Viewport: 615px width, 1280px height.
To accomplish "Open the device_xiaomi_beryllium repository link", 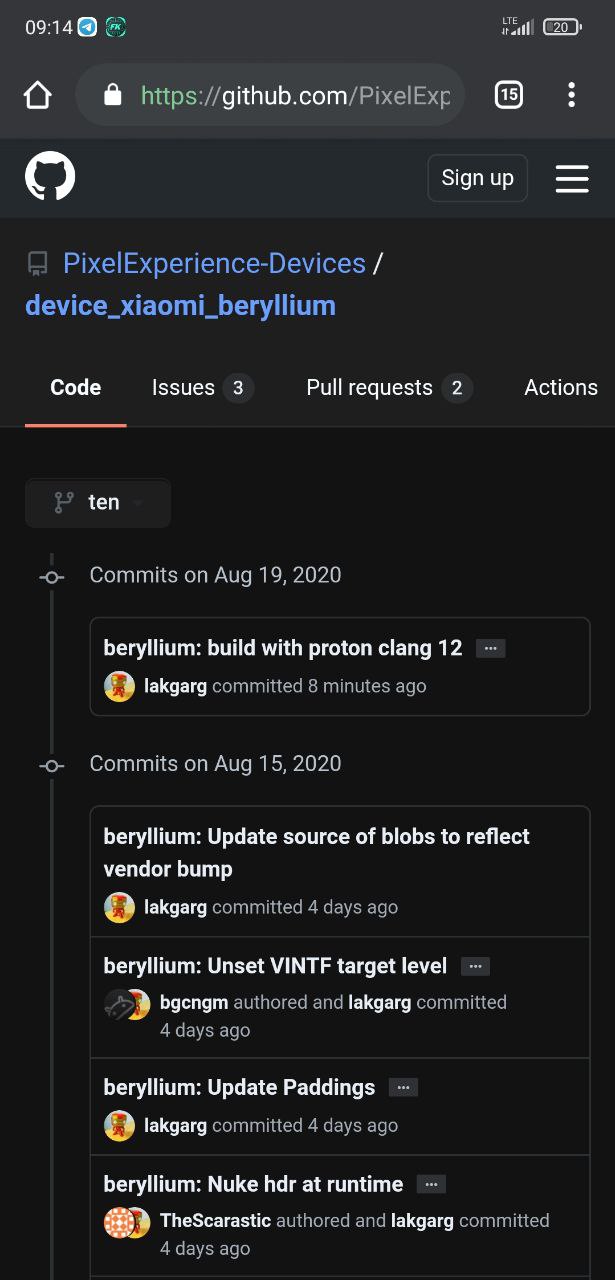I will coord(180,305).
